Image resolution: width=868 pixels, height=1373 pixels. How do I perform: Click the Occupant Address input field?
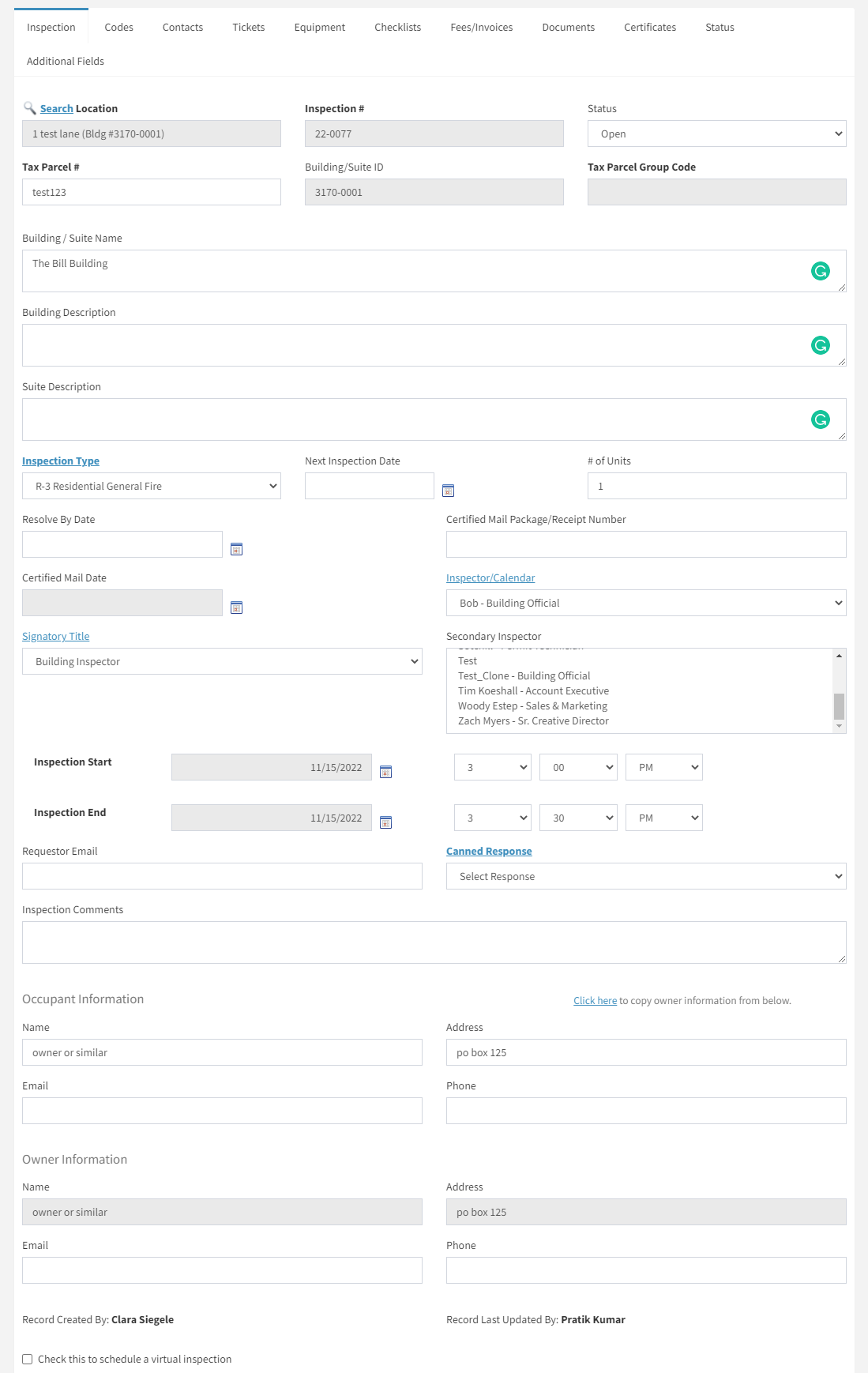point(646,1052)
